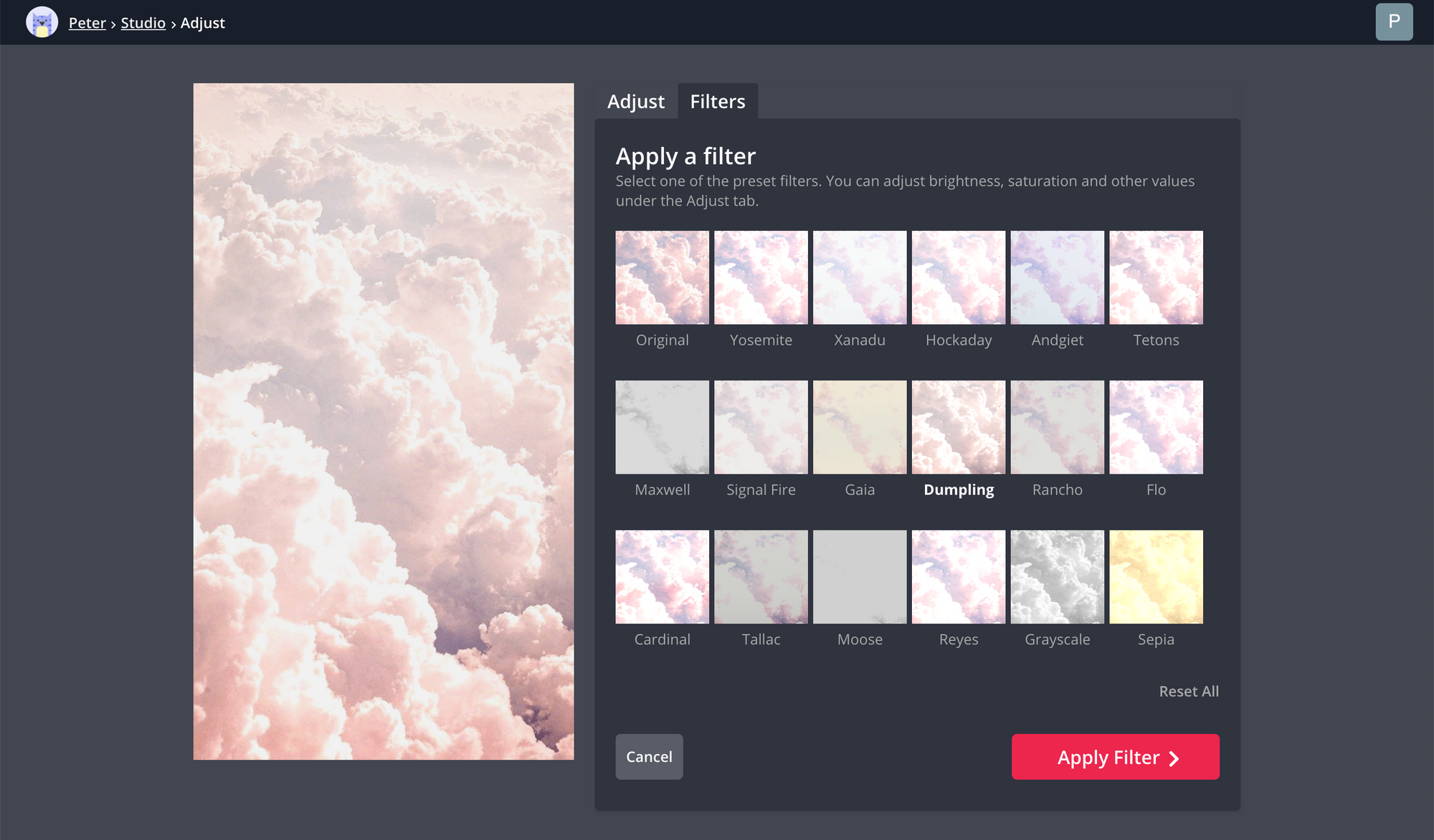This screenshot has height=840, width=1434.
Task: Select the Tetons preset
Action: [1156, 277]
